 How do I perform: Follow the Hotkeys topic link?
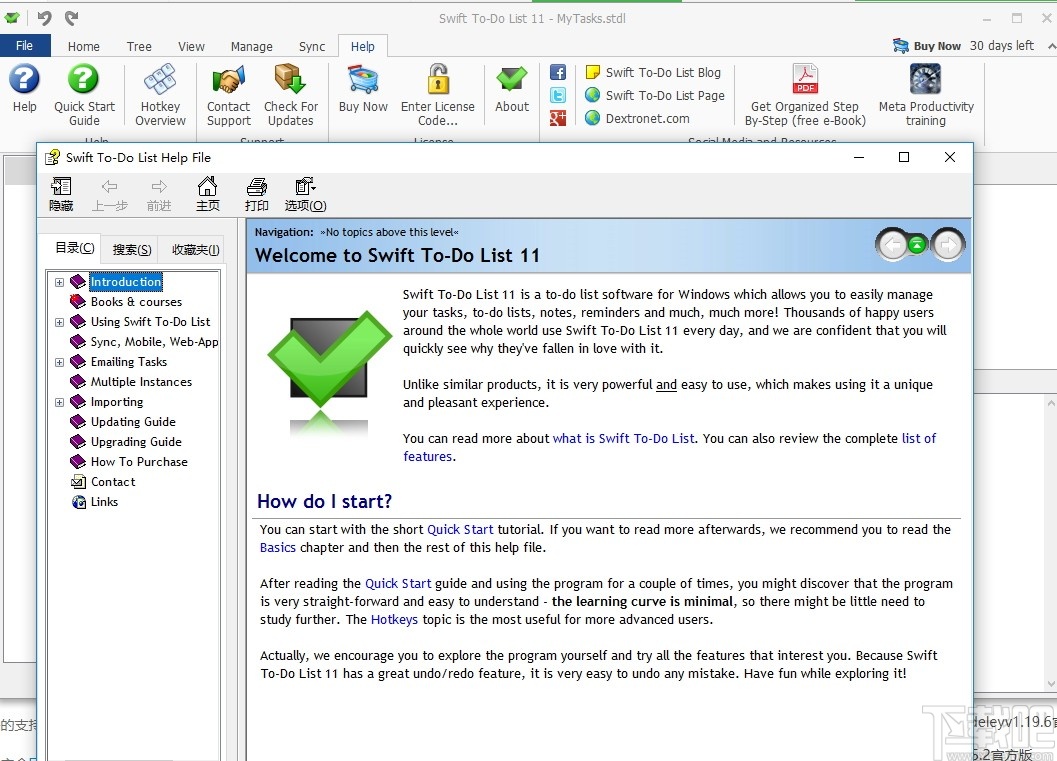[x=394, y=619]
